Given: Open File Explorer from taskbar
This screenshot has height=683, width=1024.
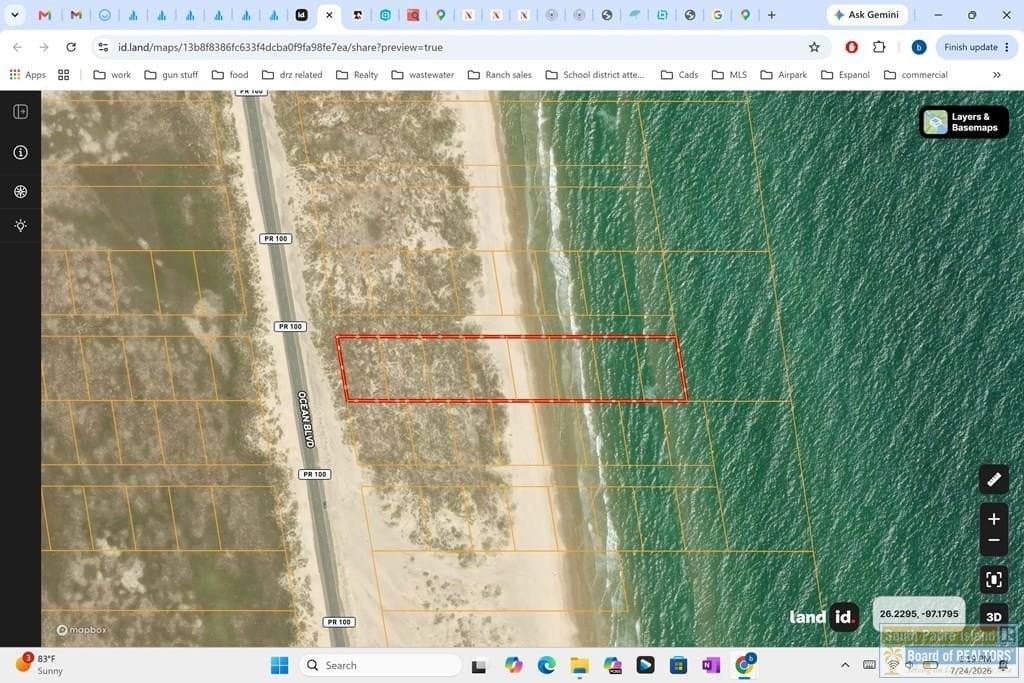Looking at the screenshot, I should 579,665.
